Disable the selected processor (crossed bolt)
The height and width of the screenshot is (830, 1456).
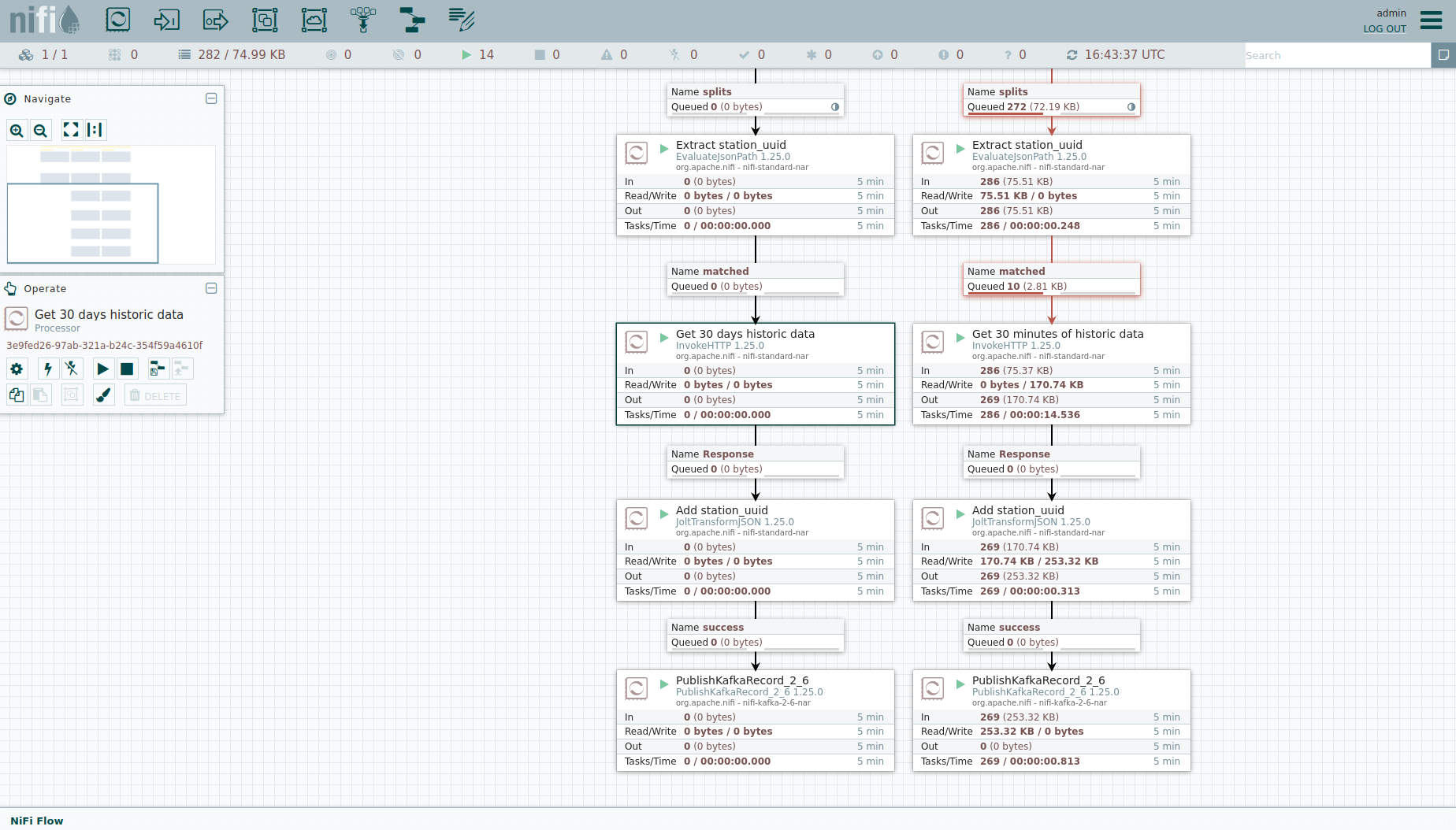click(72, 369)
